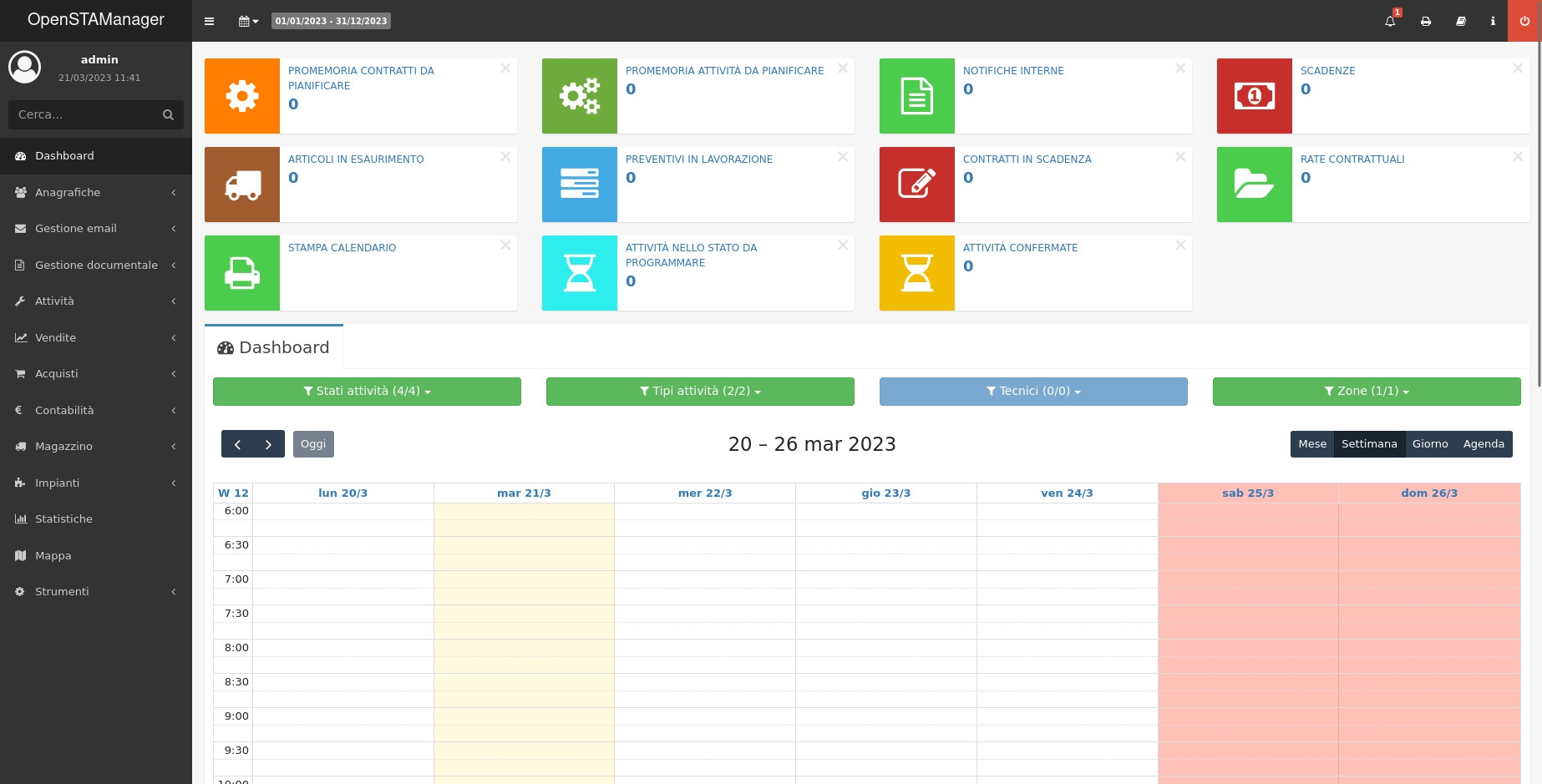Viewport: 1542px width, 784px height.
Task: Click the red power logout icon
Action: [x=1524, y=21]
